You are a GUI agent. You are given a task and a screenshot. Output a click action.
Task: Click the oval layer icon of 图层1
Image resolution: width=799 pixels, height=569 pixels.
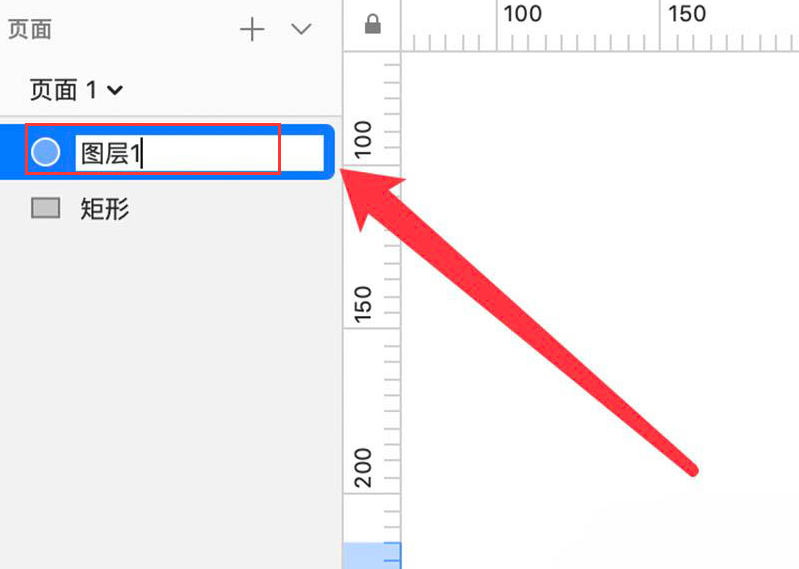point(45,152)
